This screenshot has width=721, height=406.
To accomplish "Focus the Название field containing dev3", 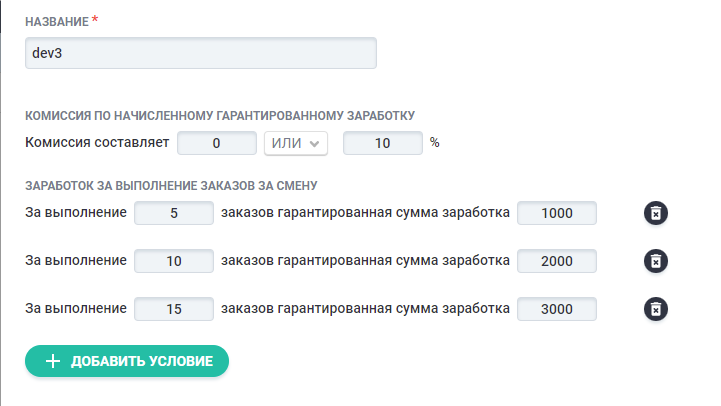I will coord(201,53).
